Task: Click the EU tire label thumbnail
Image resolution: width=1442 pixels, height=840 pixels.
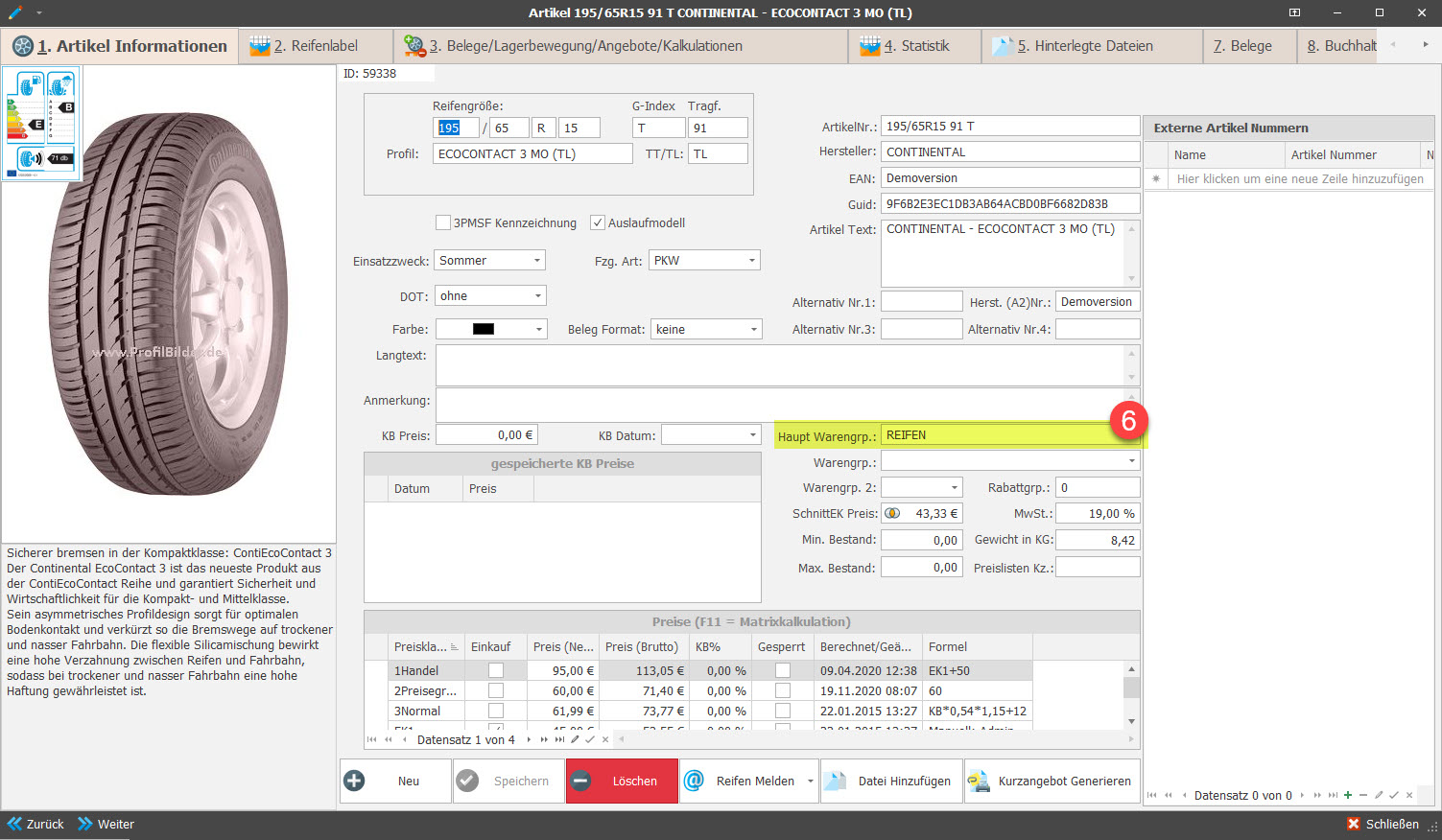Action: click(41, 123)
